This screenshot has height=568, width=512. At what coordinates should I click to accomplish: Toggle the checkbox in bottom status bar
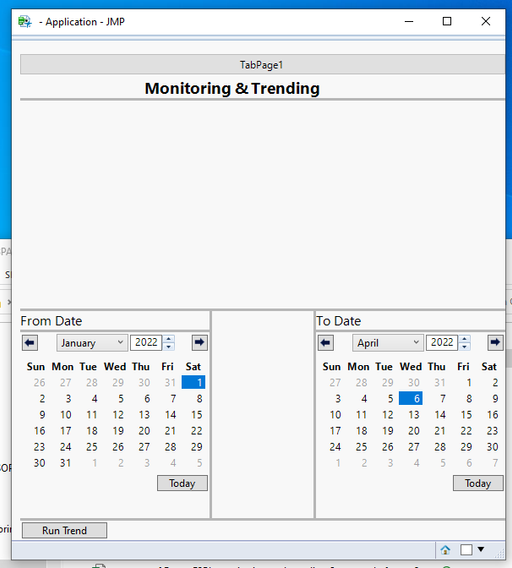[x=466, y=550]
